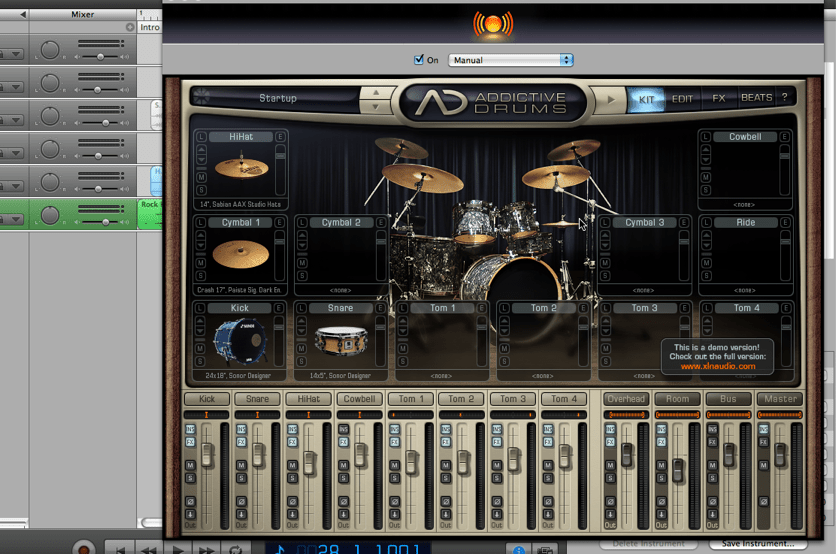Toggle FX on the Master channel

(763, 441)
